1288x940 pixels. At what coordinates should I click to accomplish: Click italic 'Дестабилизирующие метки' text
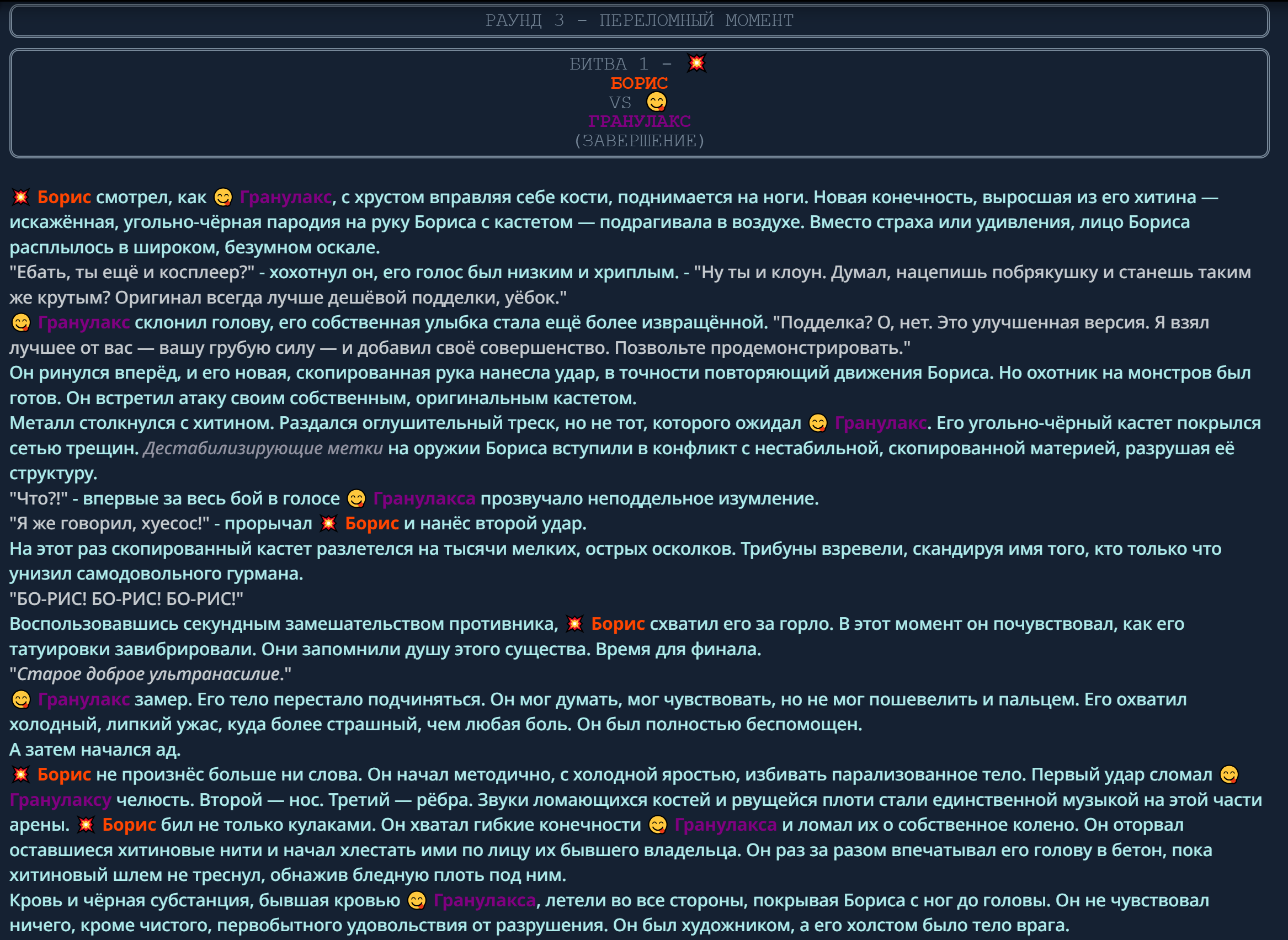tap(263, 448)
